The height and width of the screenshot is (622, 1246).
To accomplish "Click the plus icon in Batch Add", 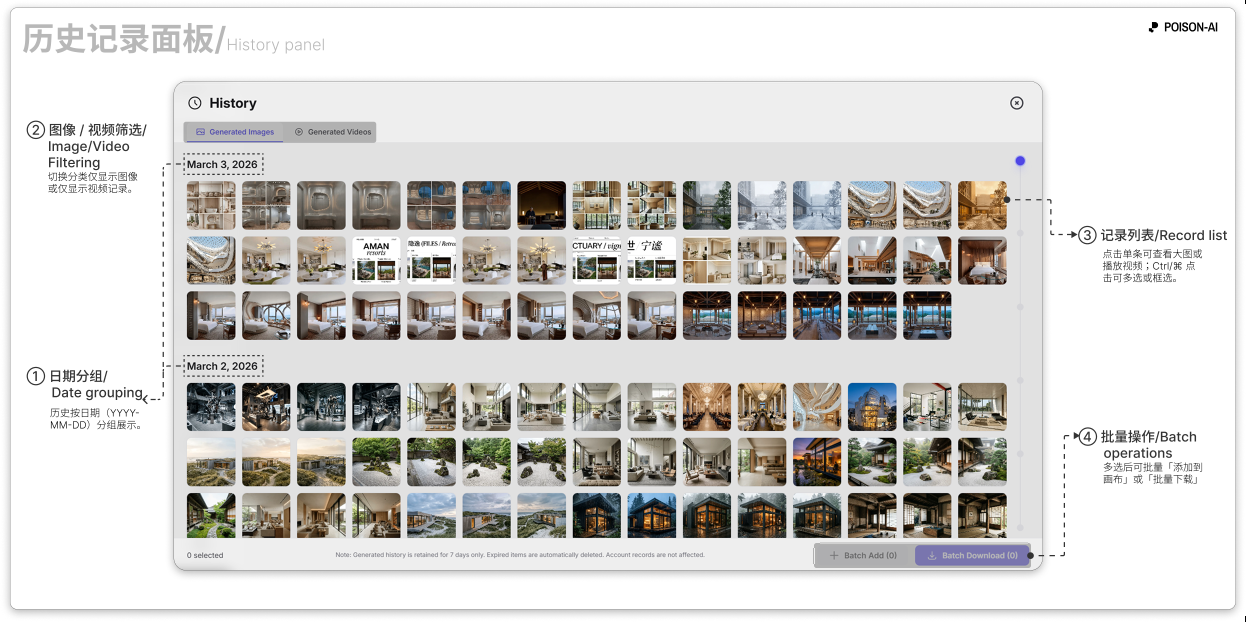I will (834, 556).
